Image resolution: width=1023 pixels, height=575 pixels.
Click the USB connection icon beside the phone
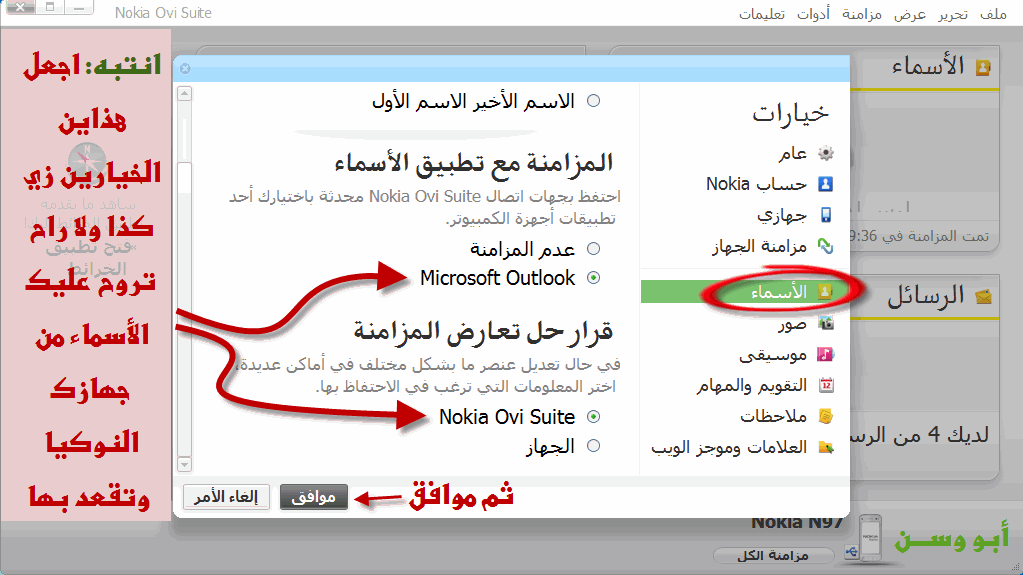pyautogui.click(x=851, y=553)
